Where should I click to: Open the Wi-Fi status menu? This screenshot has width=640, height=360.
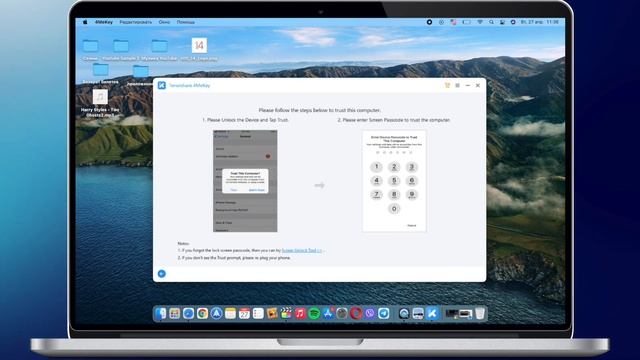tap(480, 22)
